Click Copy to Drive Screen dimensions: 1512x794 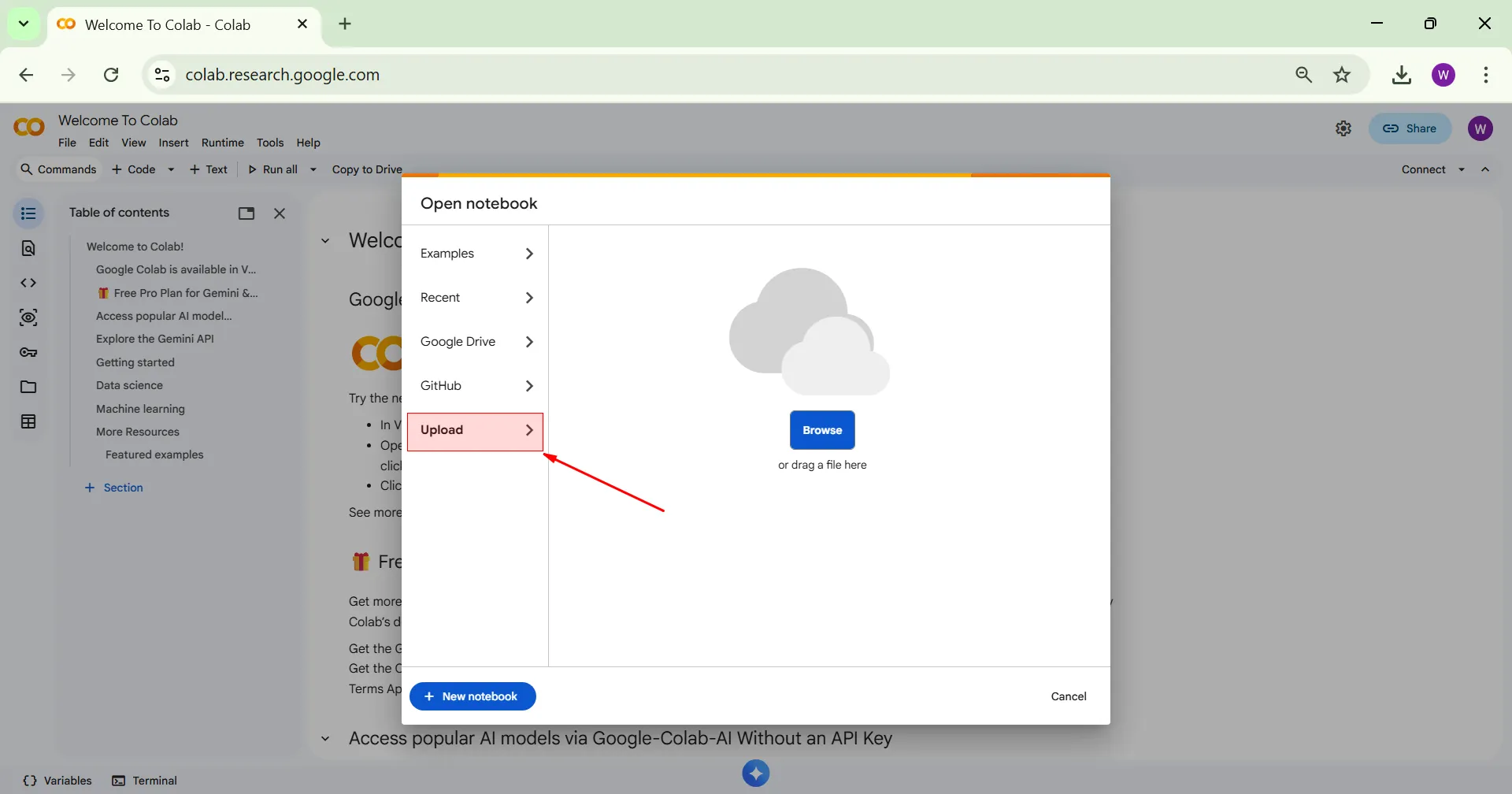[367, 169]
